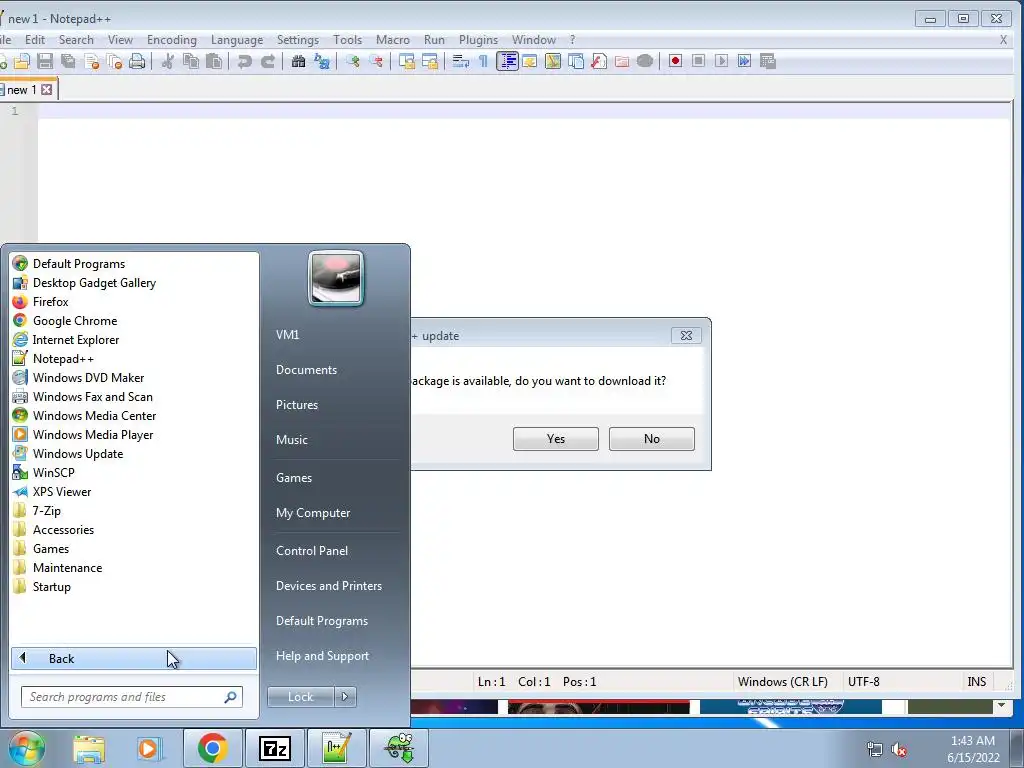The width and height of the screenshot is (1024, 768).
Task: Open the Plugins menu
Action: (478, 40)
